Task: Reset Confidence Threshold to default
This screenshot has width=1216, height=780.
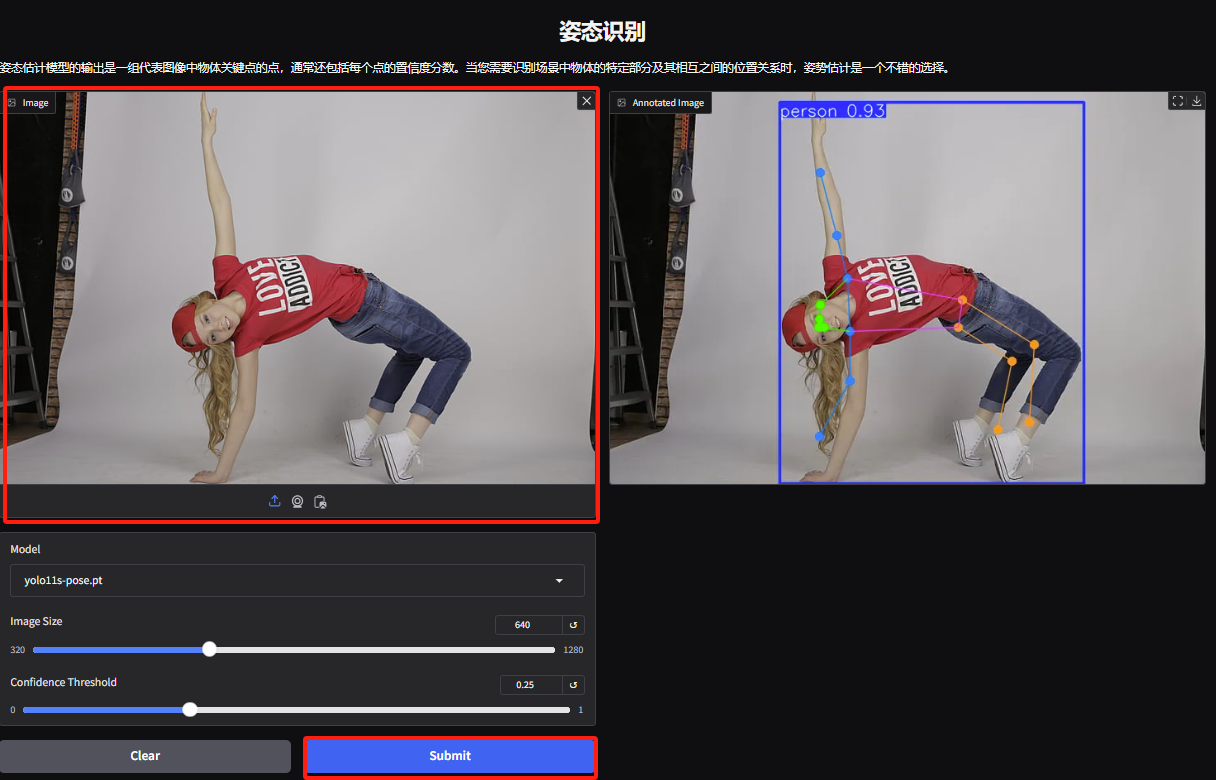Action: [573, 685]
